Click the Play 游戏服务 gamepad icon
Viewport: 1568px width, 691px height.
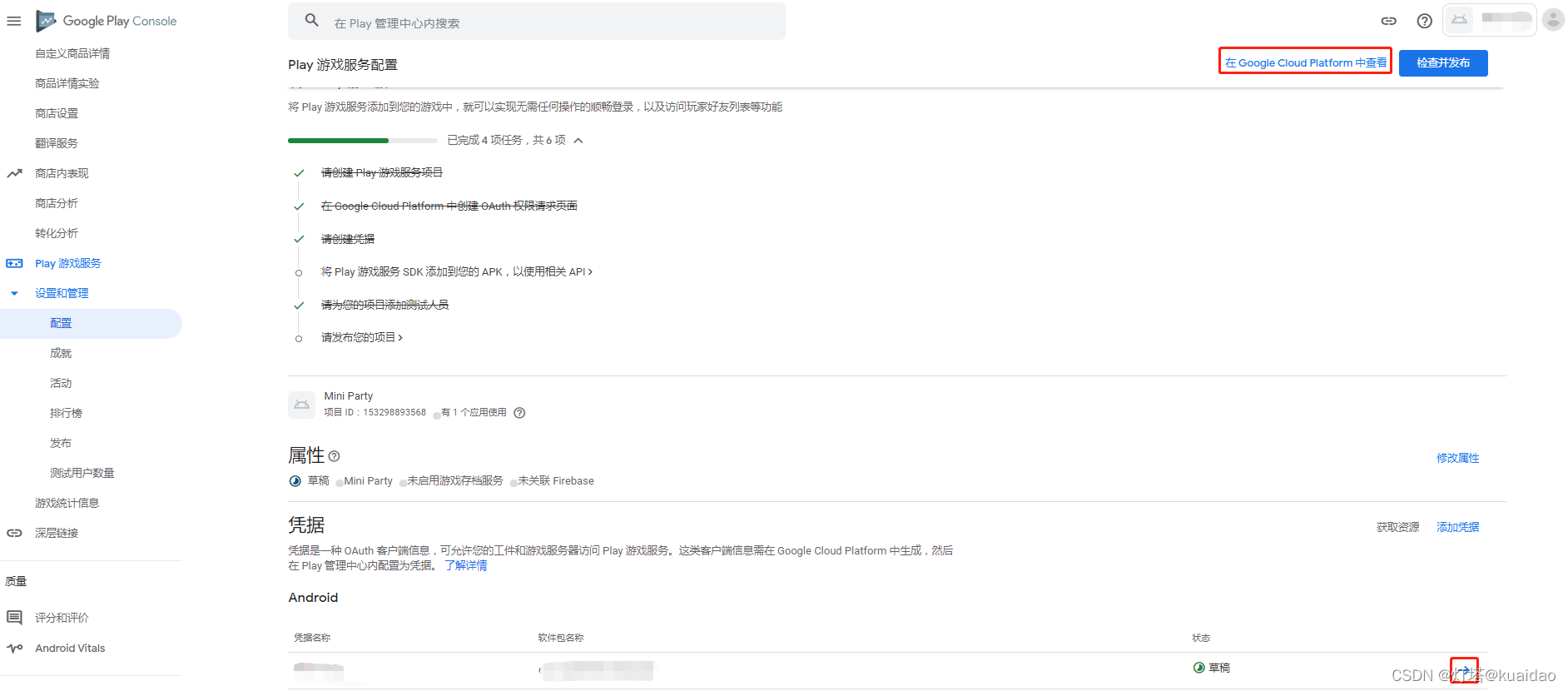click(x=14, y=263)
